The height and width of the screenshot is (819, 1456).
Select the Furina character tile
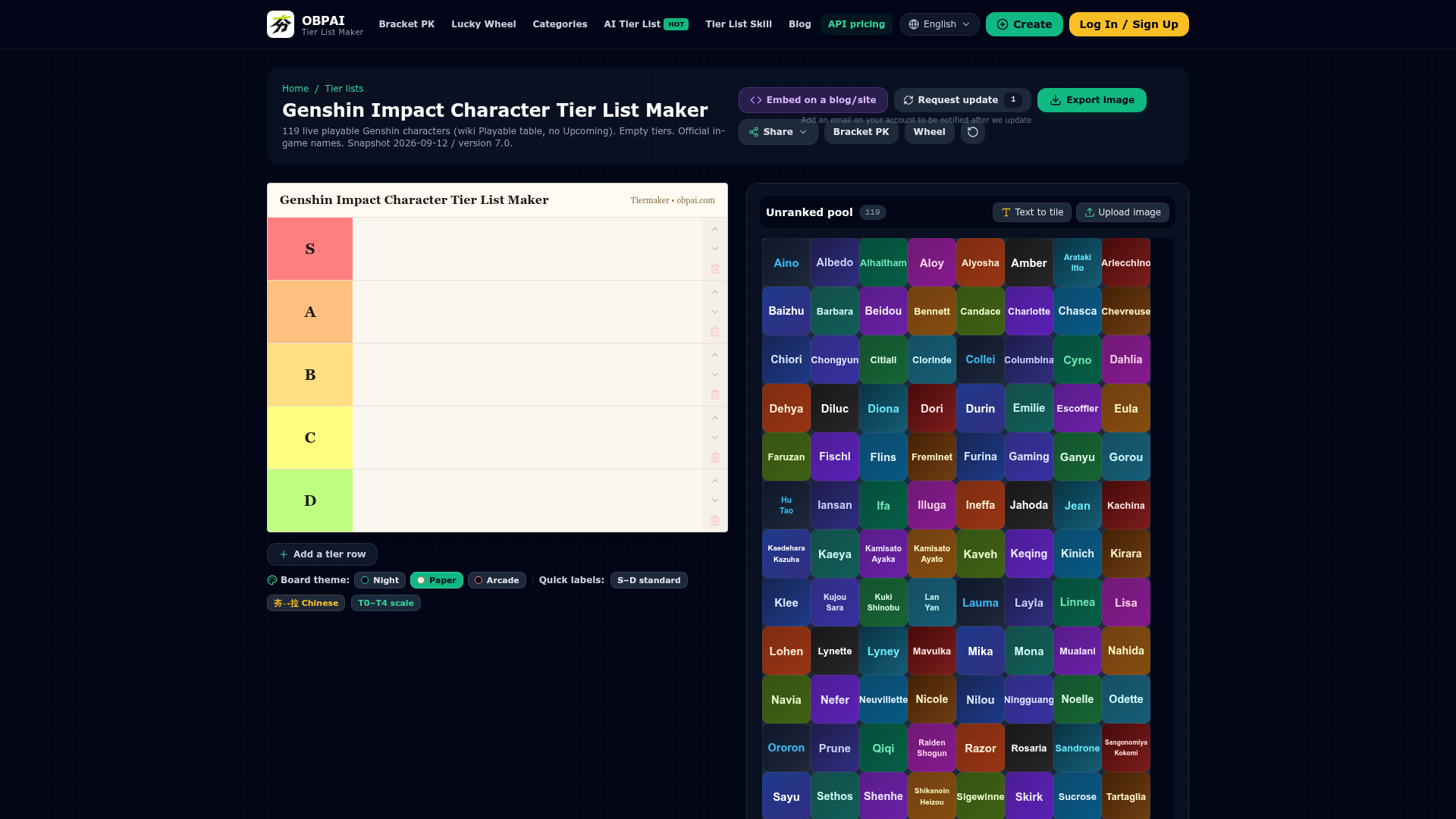(981, 457)
